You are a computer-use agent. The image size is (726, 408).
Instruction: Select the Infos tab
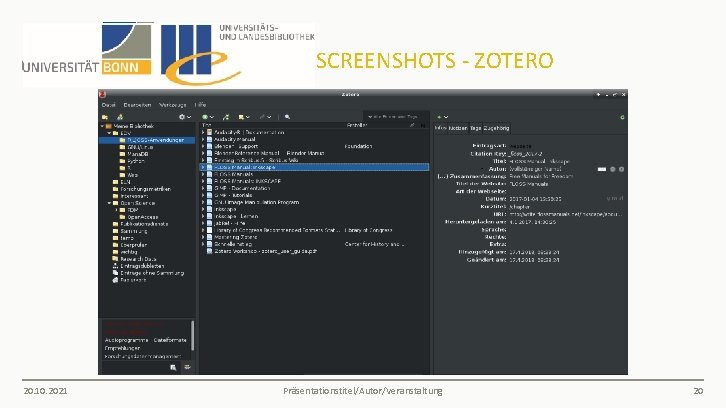pyautogui.click(x=441, y=128)
